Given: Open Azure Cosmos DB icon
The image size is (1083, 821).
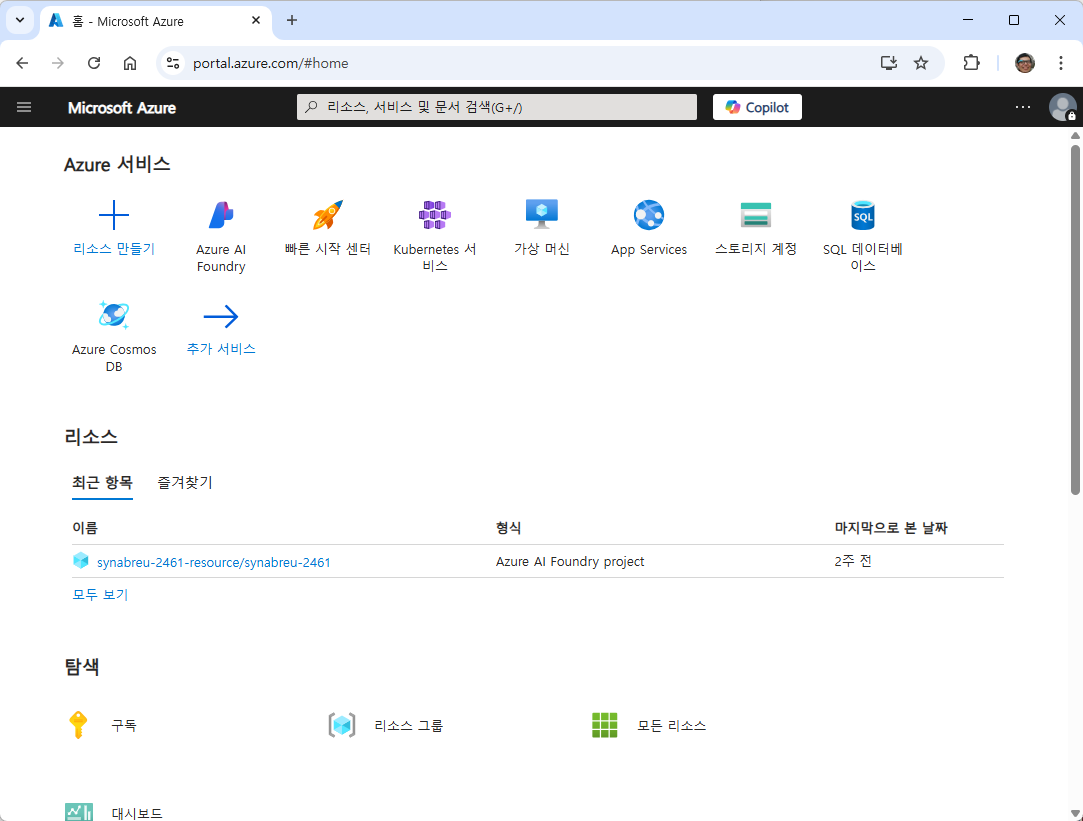Looking at the screenshot, I should click(x=114, y=315).
